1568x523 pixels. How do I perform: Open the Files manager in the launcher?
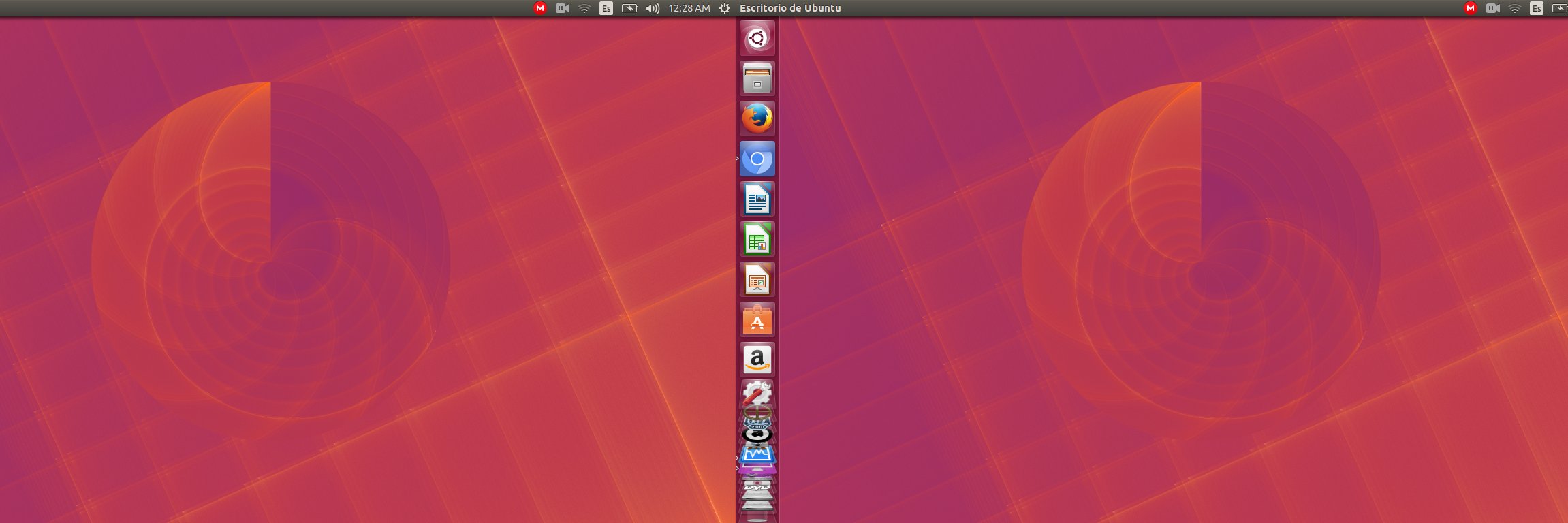tap(757, 78)
